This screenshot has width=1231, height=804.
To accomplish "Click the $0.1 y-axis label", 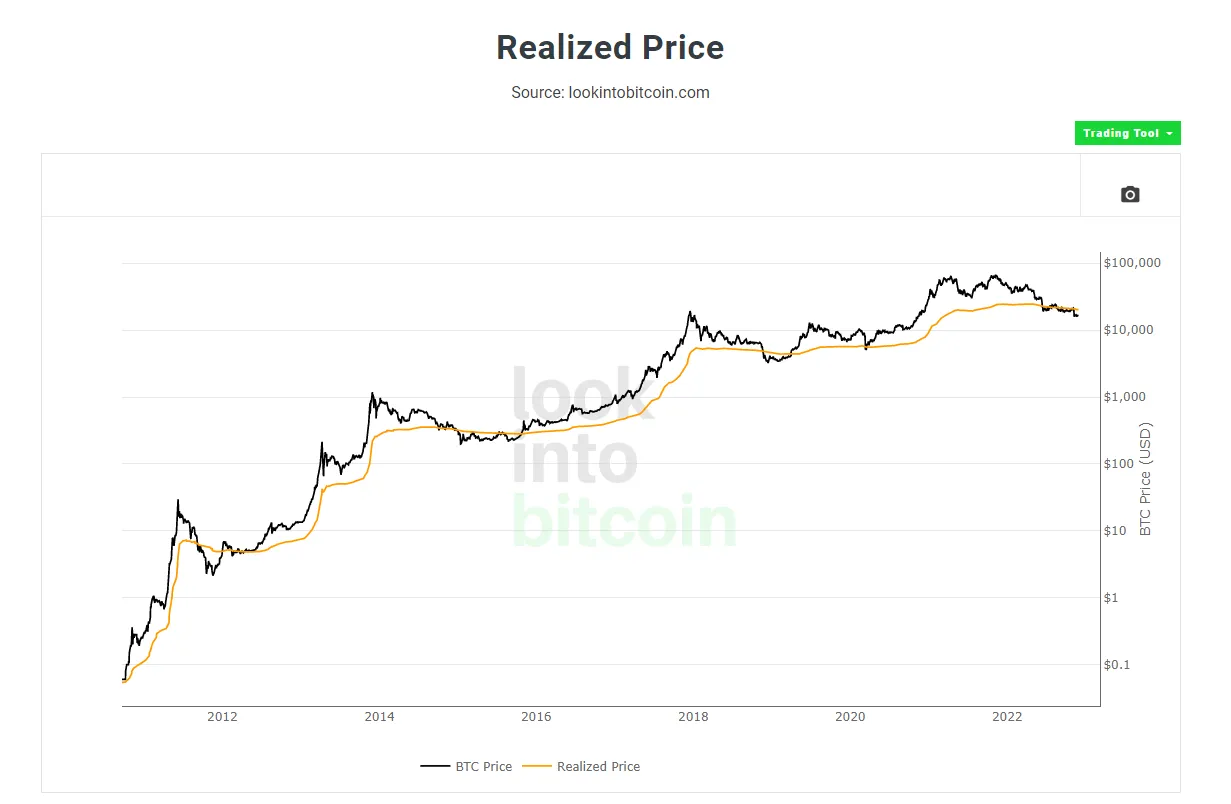I will (1117, 664).
